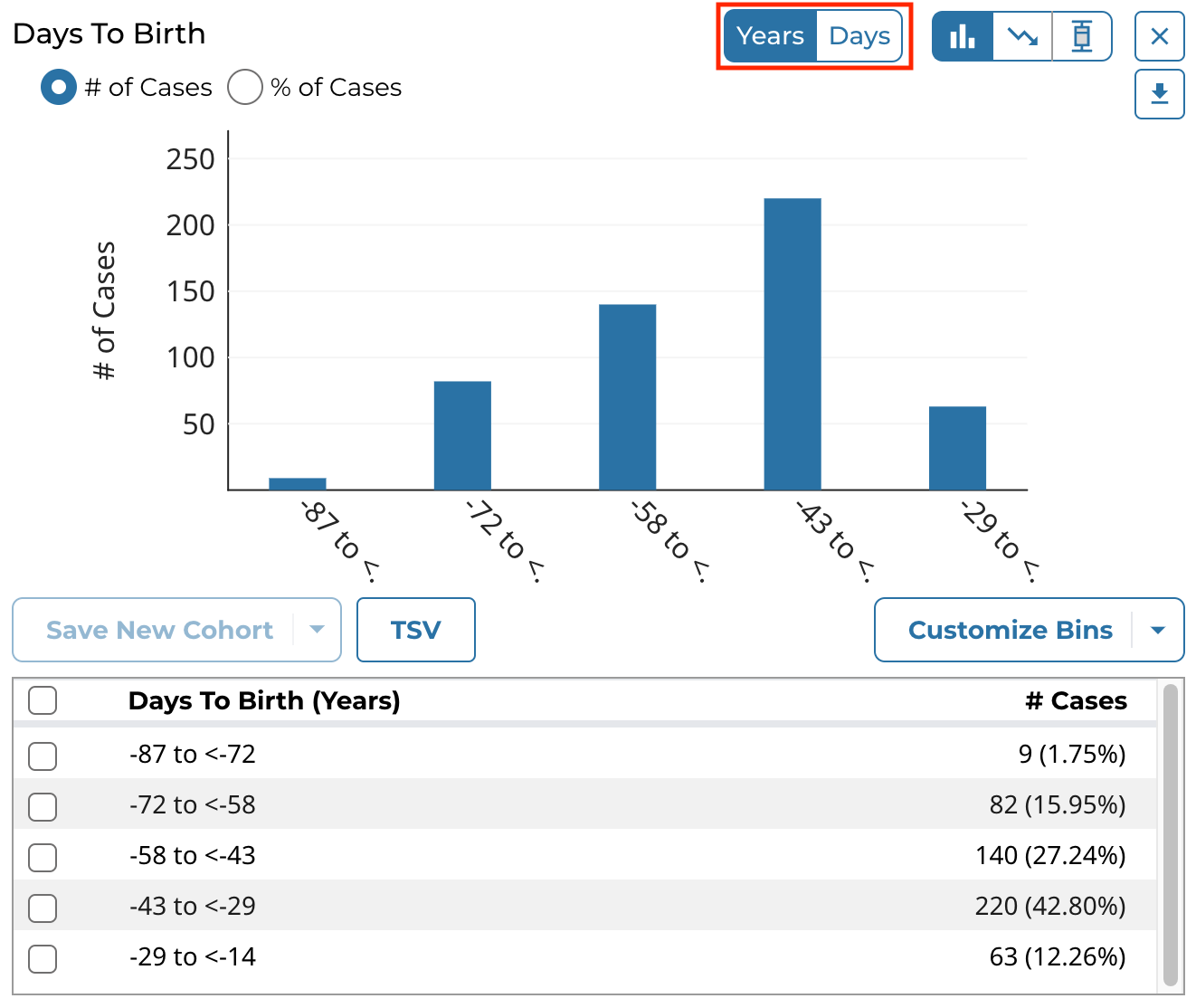Select the # of Cases radio button
The image size is (1196, 1008).
pyautogui.click(x=59, y=88)
